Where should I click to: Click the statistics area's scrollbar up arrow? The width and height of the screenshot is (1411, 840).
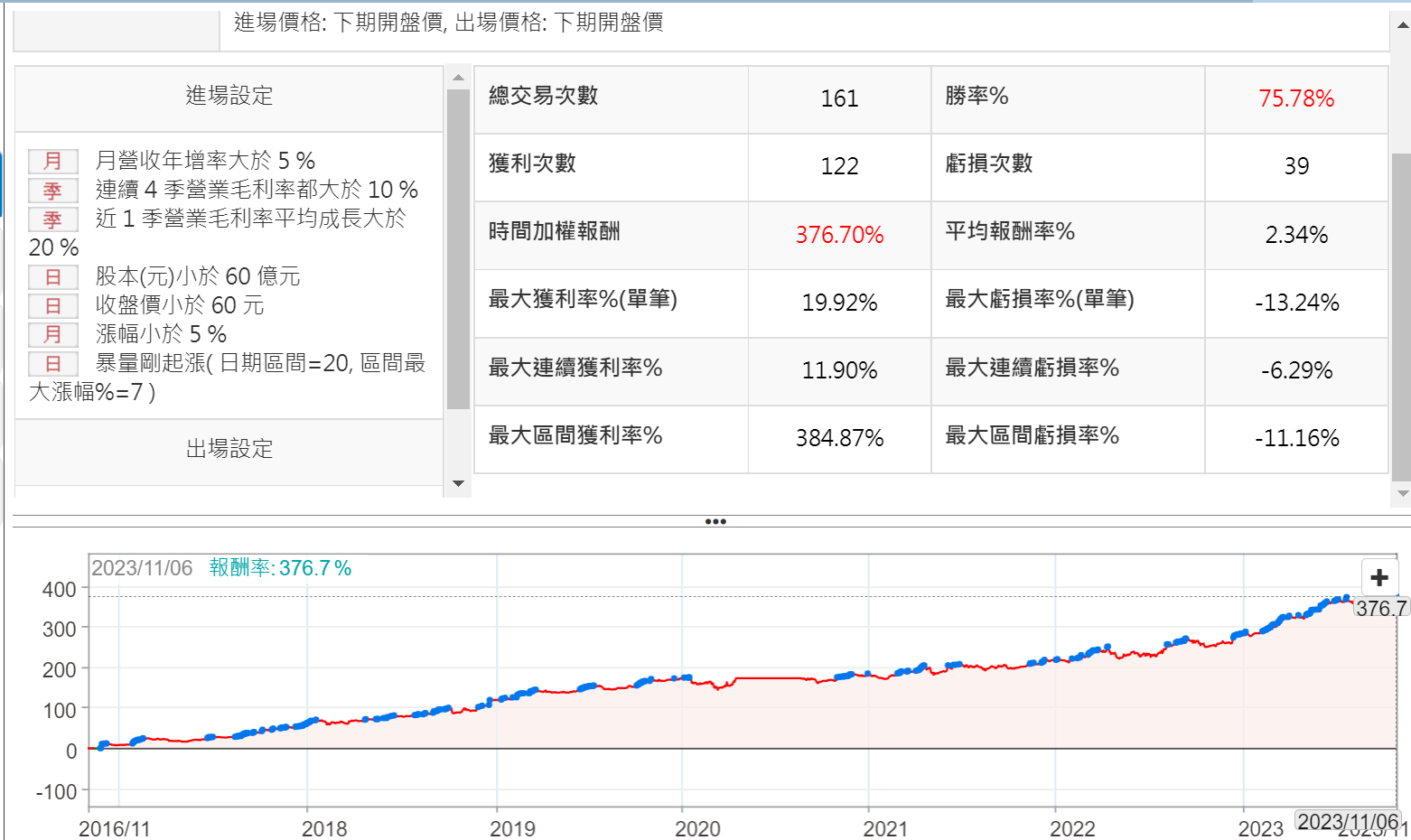[x=1402, y=24]
